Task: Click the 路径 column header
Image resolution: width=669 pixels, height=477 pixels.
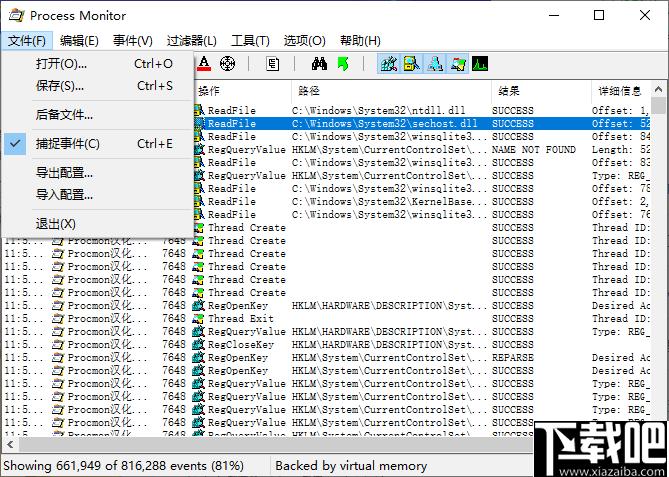Action: click(391, 91)
